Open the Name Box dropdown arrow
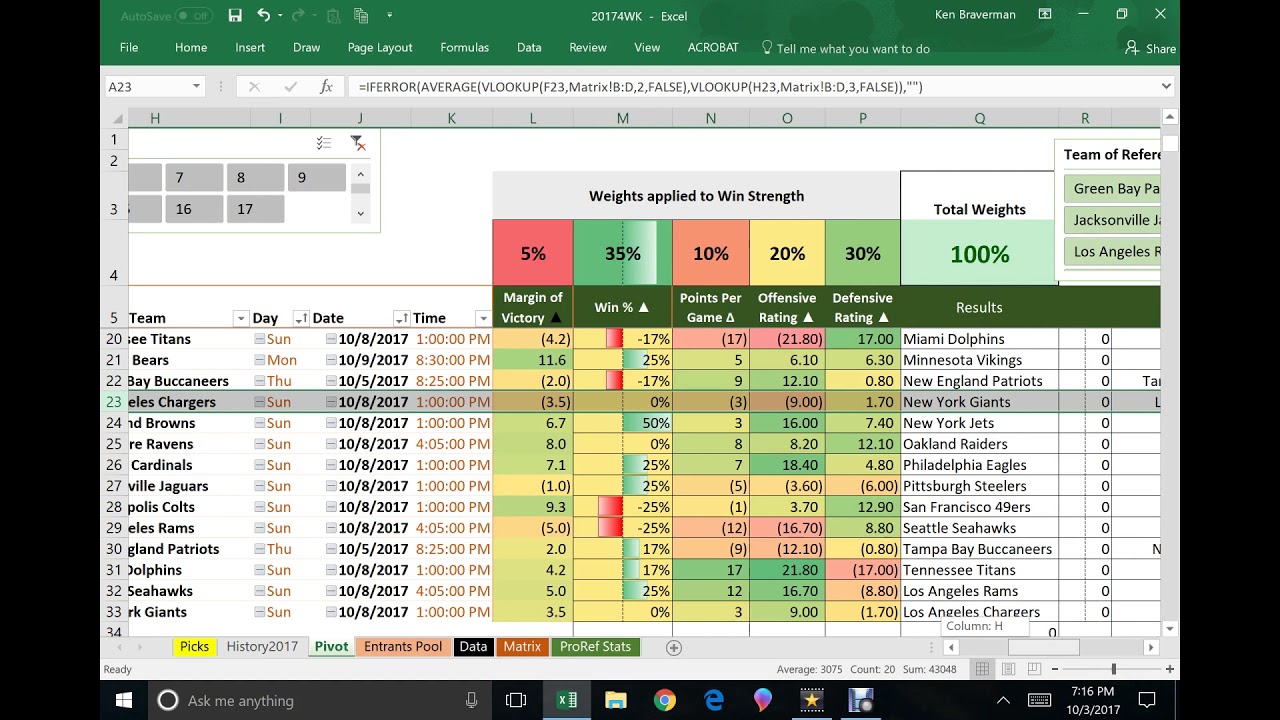 [196, 87]
